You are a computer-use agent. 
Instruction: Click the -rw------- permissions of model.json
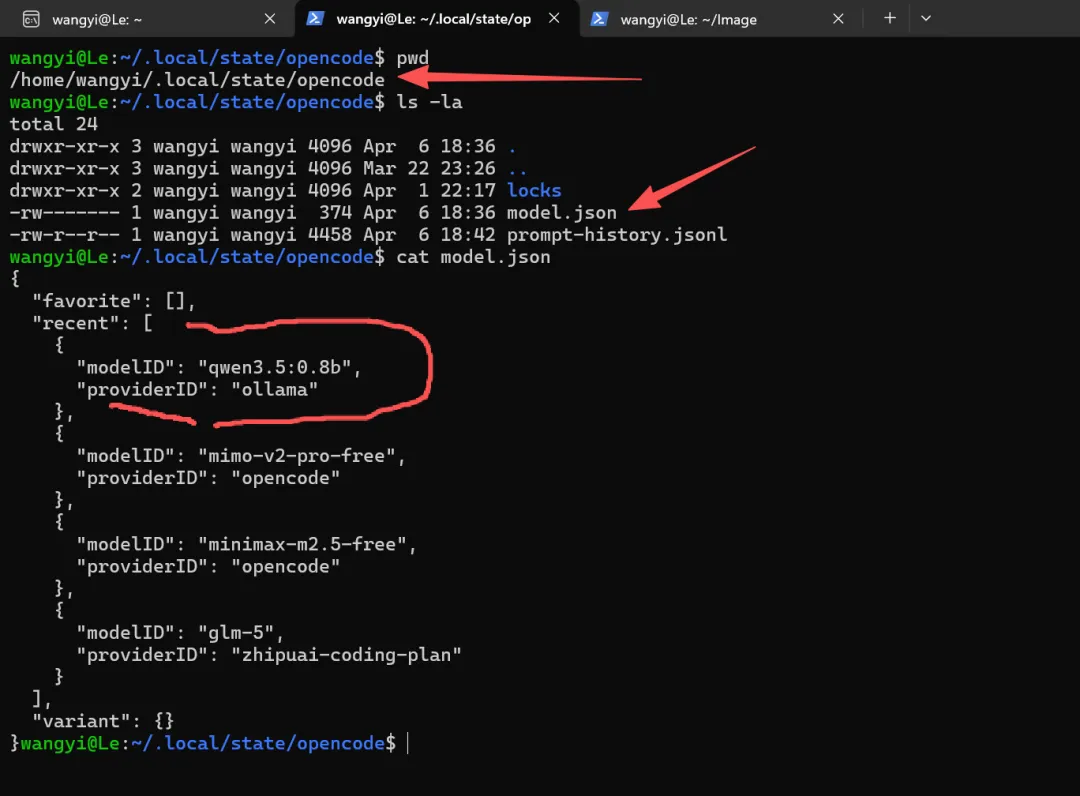(65, 213)
